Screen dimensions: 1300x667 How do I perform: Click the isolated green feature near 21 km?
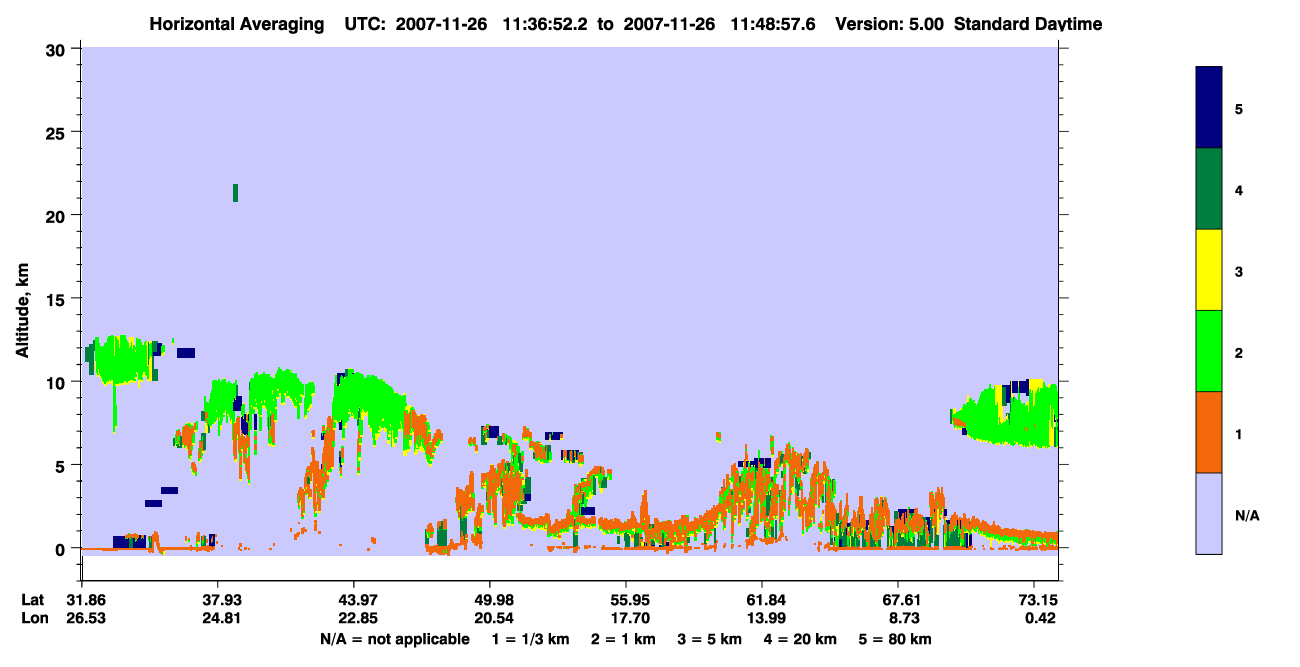pos(235,193)
